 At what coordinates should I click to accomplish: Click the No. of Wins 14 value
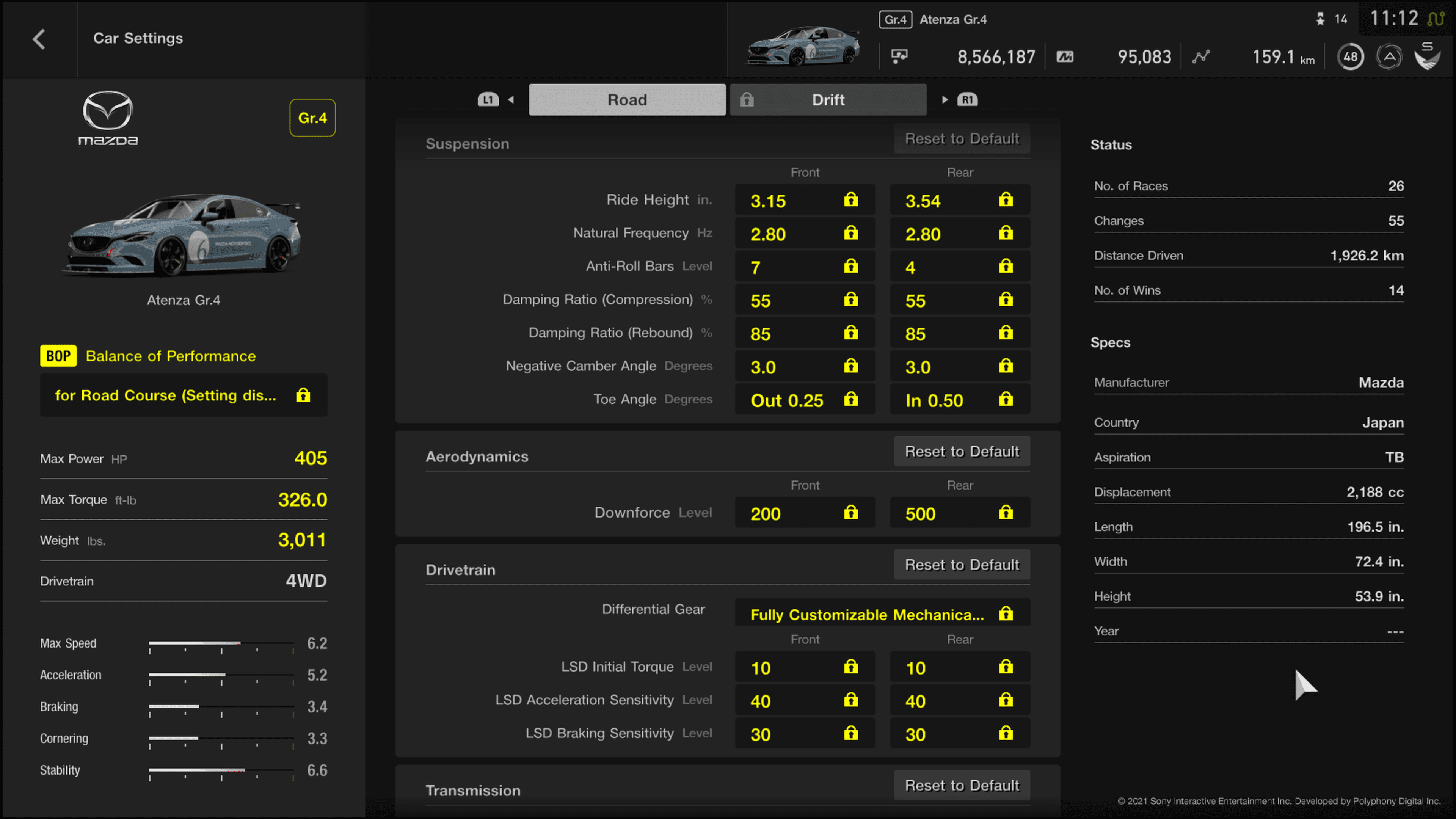[x=1396, y=290]
